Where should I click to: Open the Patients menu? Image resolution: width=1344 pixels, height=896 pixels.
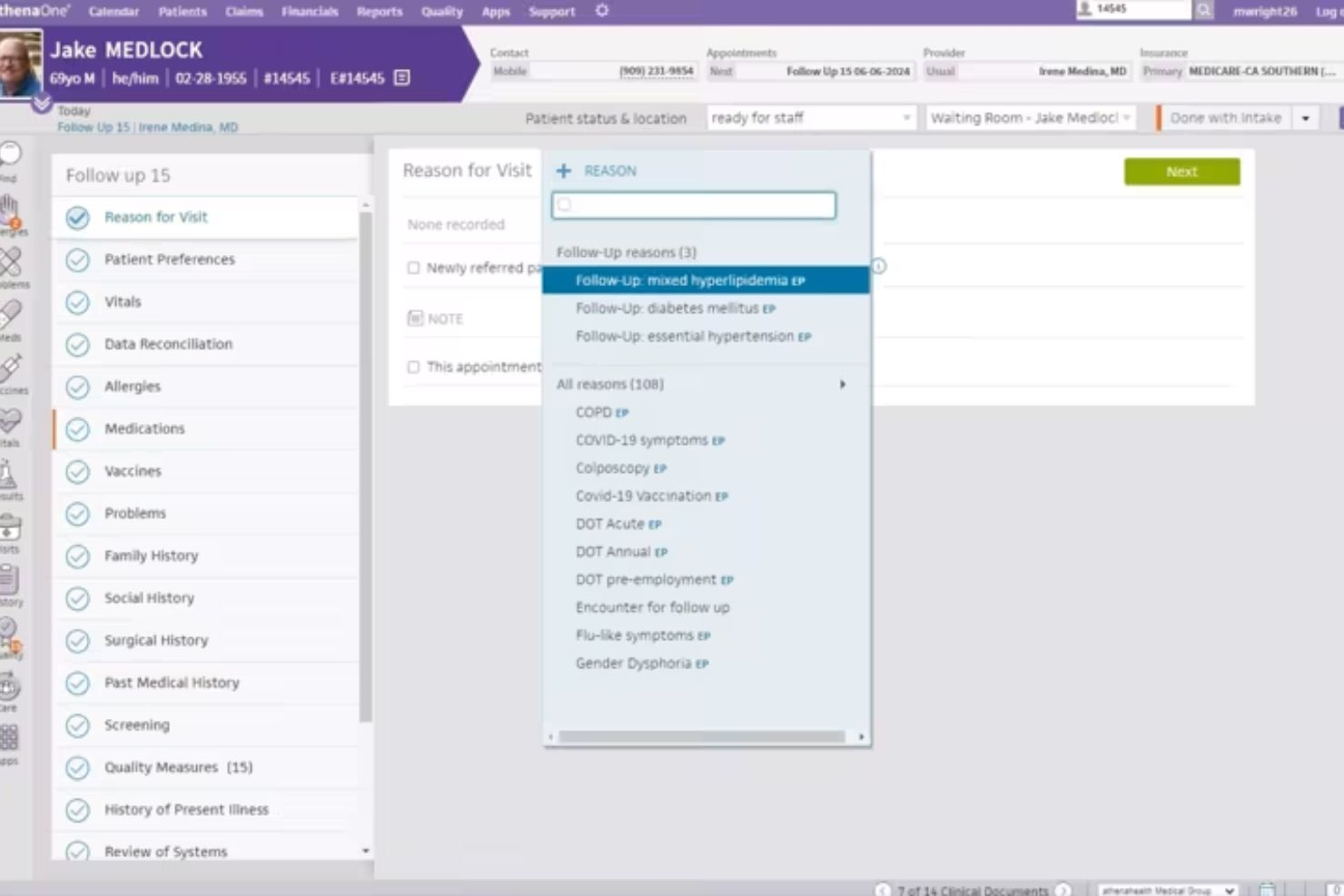[x=183, y=12]
